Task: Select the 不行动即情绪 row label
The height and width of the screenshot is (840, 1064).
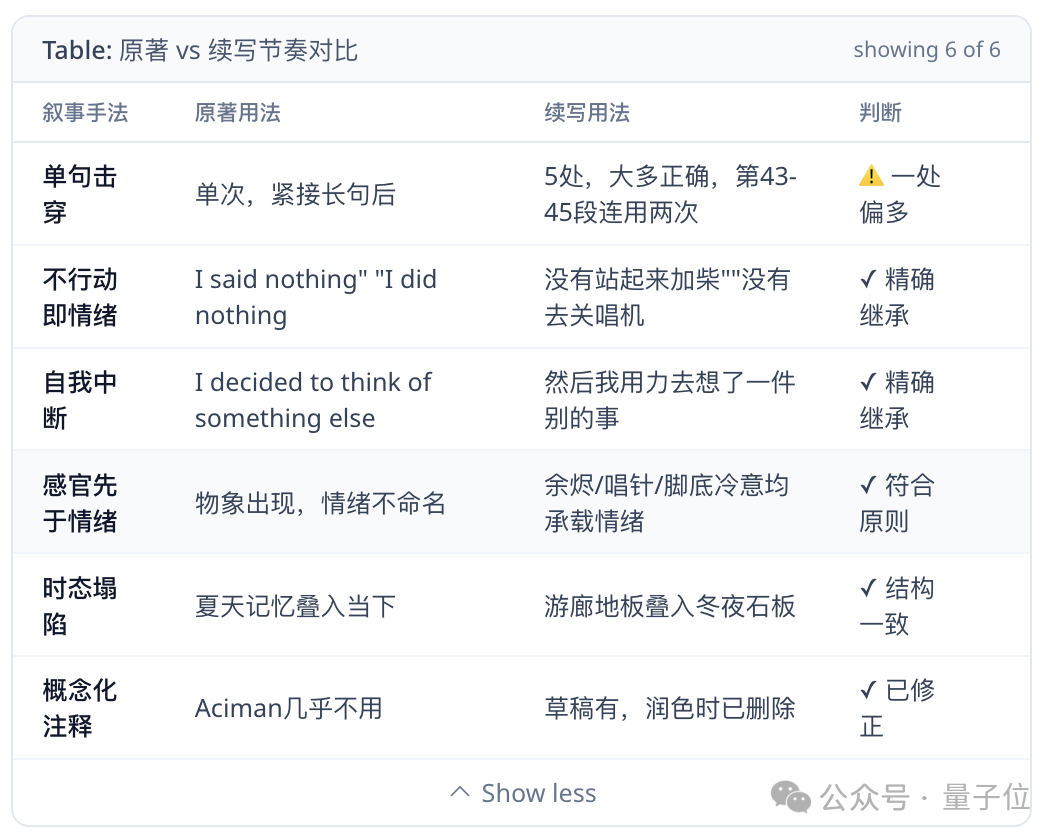Action: point(79,297)
